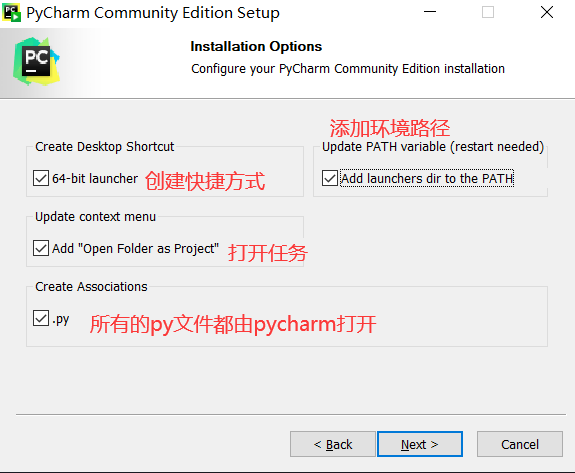Disable the .py file association checkbox

41,318
